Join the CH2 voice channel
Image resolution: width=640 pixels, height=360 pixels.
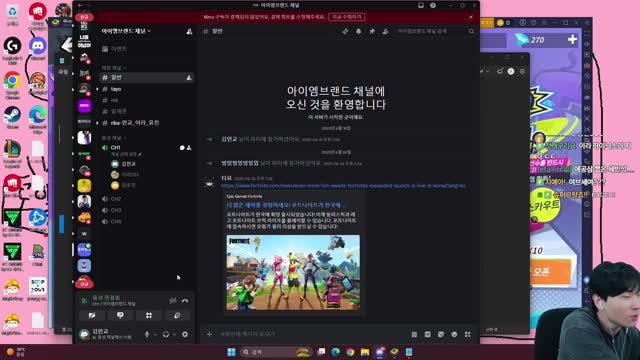coord(147,199)
